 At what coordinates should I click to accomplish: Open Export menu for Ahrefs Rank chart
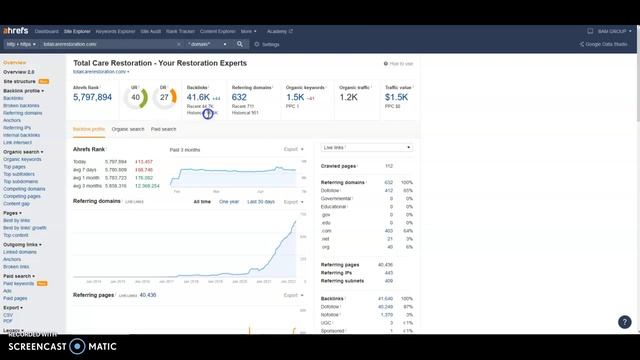[293, 149]
